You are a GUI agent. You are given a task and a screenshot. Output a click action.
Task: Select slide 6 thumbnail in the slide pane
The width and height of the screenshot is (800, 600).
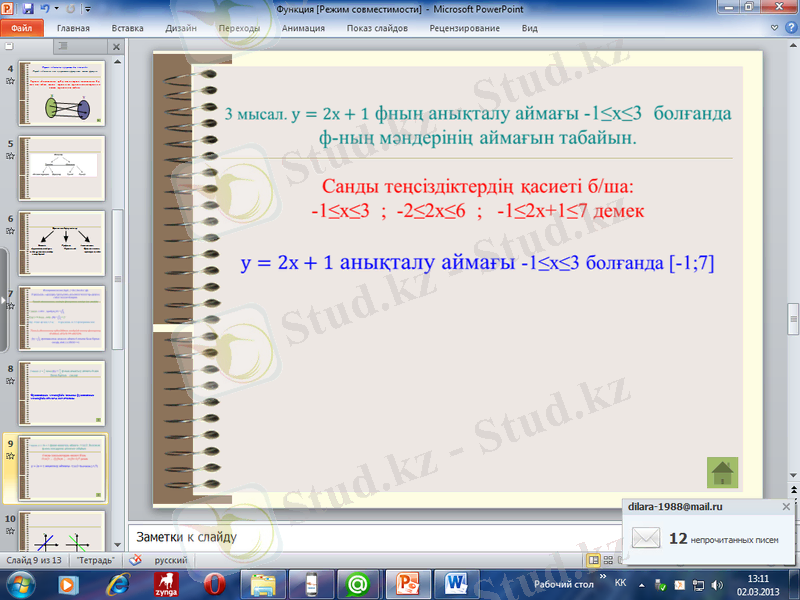(62, 235)
